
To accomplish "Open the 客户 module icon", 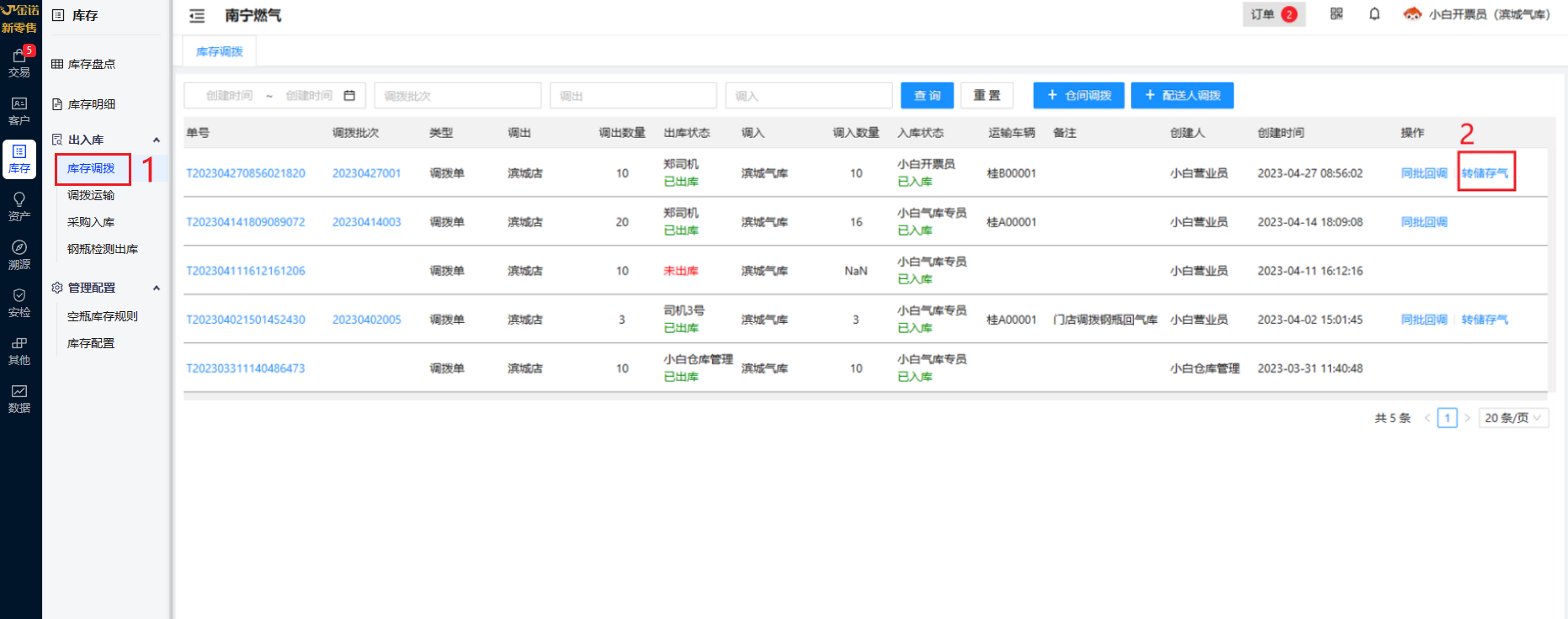I will coord(19,110).
